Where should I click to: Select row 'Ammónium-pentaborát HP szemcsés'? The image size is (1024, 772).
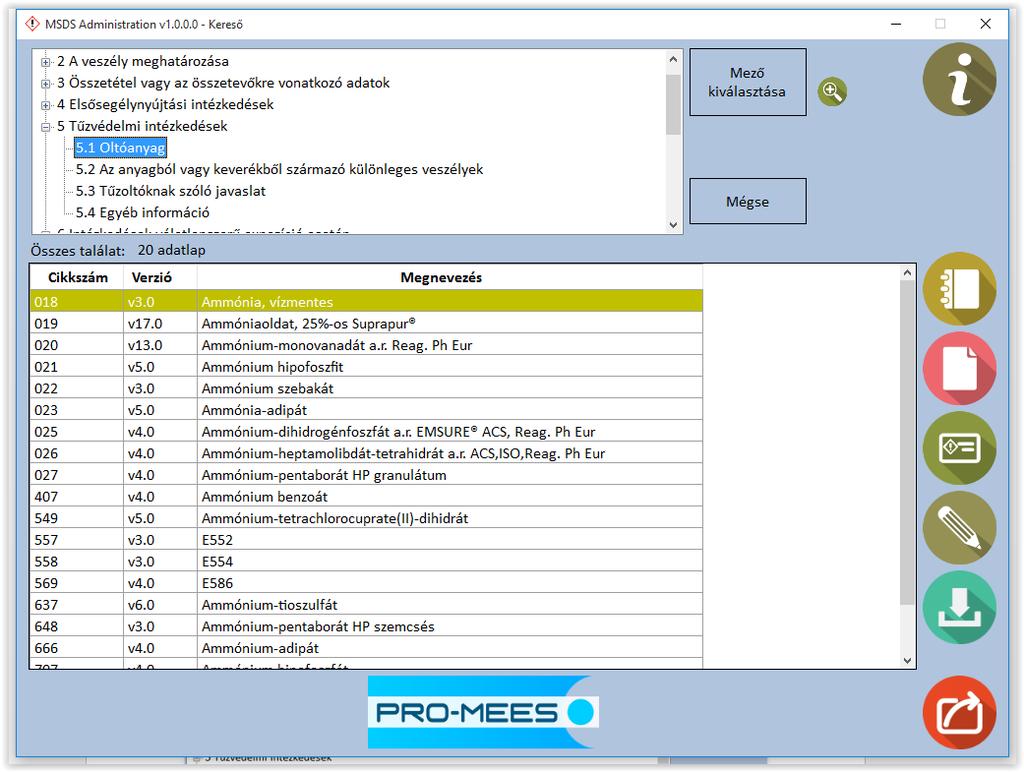[x=366, y=626]
